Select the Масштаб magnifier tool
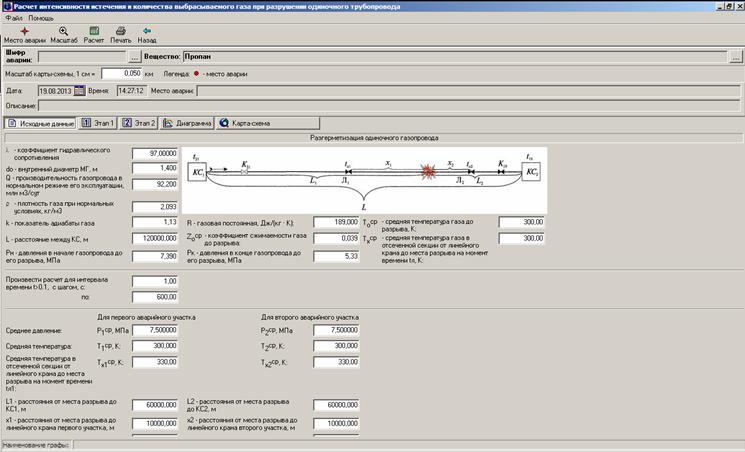Viewport: 745px width, 452px height. click(63, 32)
